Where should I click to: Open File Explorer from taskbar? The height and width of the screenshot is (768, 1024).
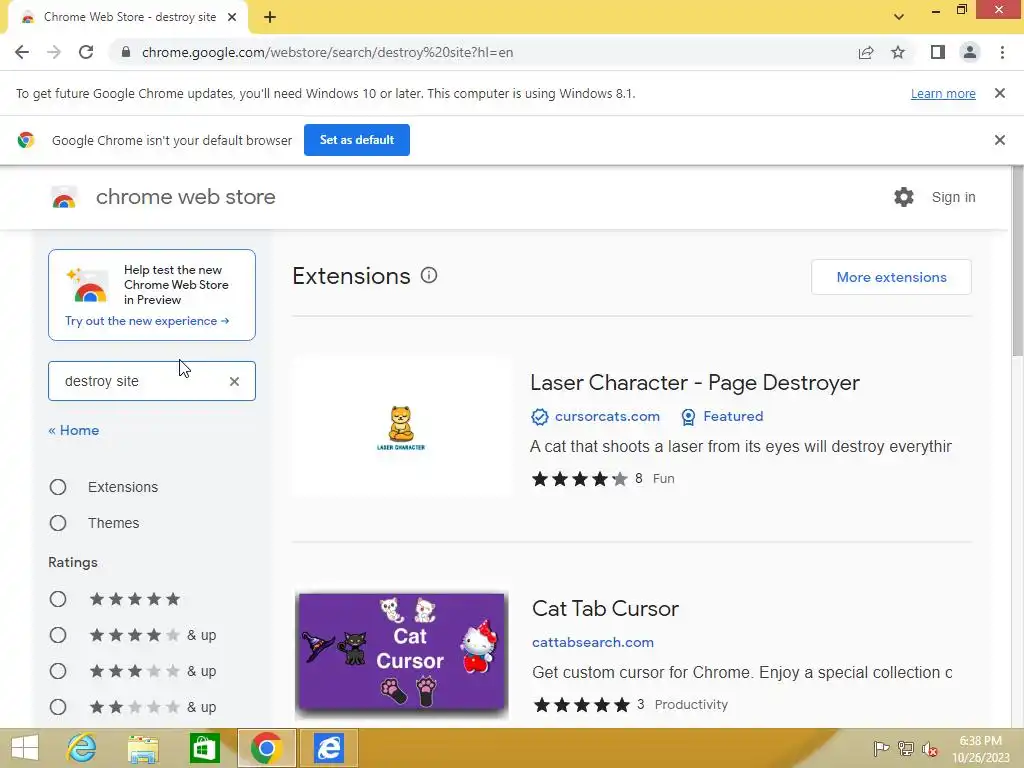[143, 748]
